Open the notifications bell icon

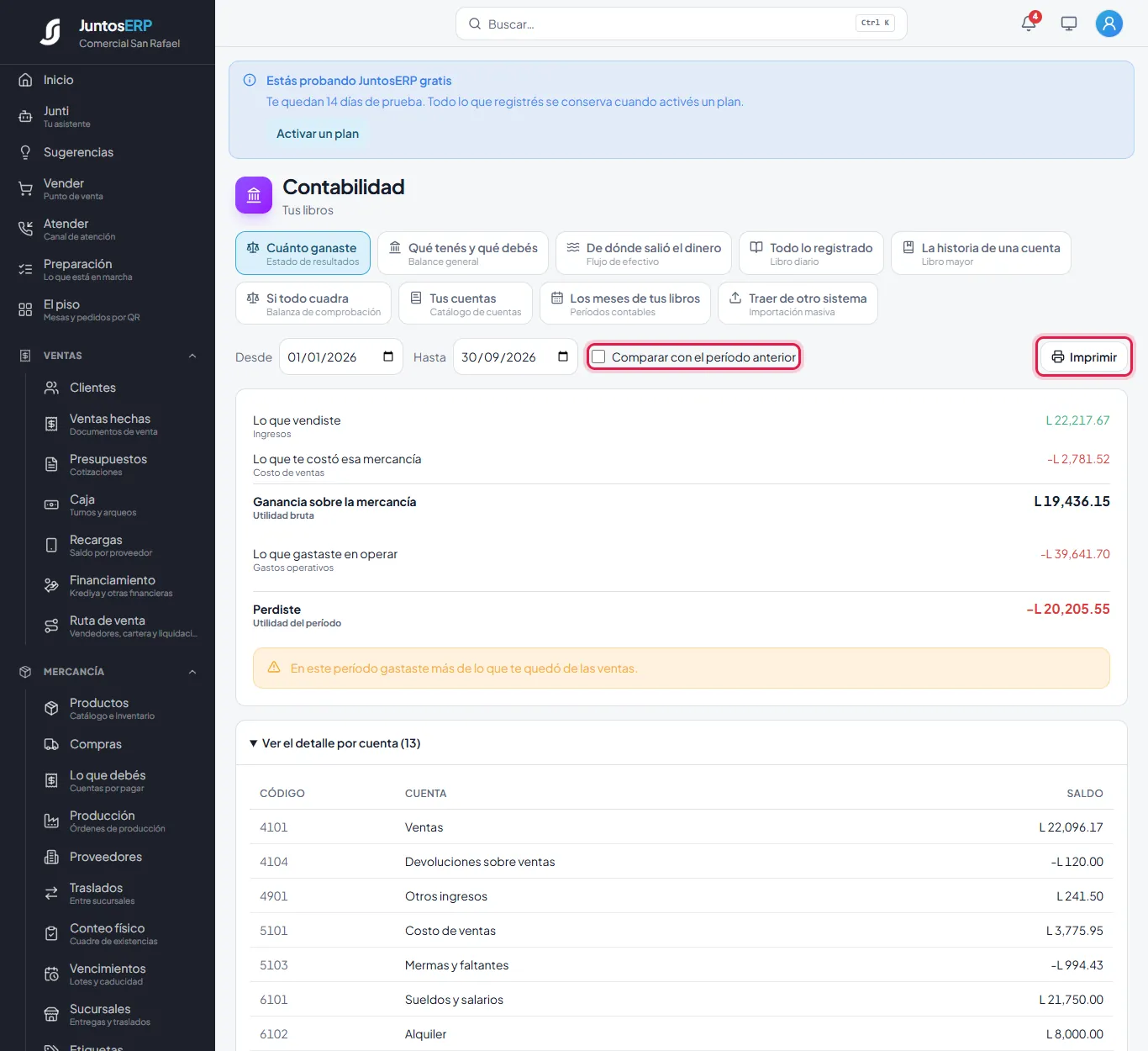(1029, 24)
